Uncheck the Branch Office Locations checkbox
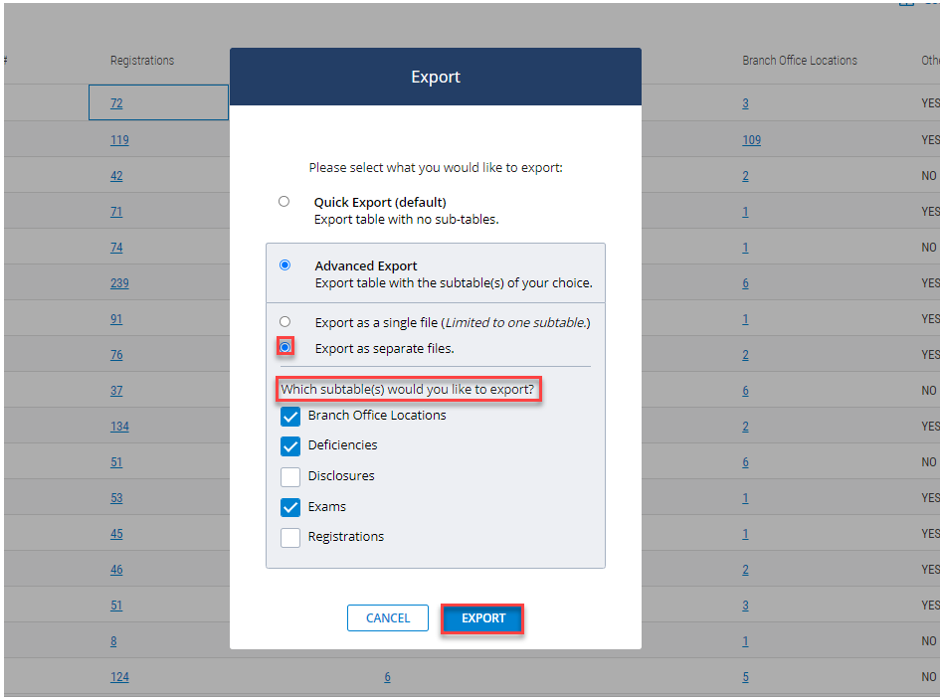This screenshot has width=945, height=700. click(291, 416)
